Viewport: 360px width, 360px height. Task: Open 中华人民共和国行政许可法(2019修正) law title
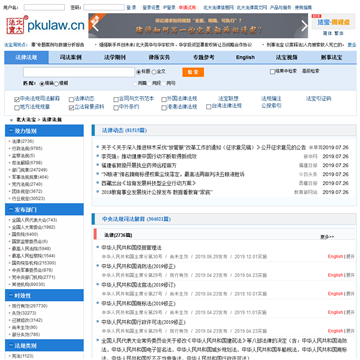[143, 322]
